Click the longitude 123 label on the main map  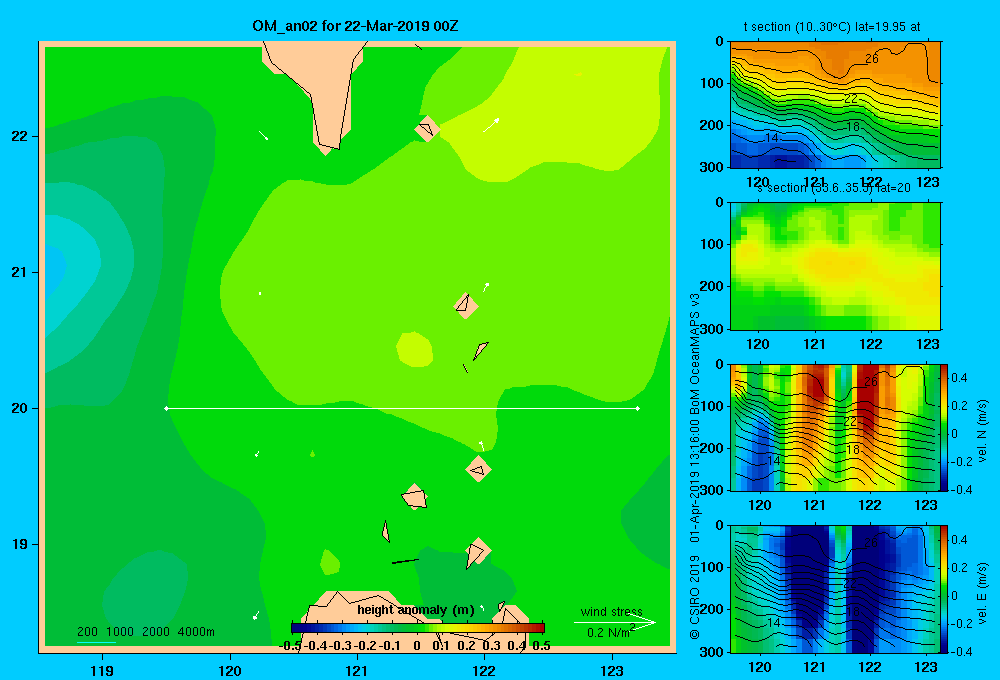612,670
